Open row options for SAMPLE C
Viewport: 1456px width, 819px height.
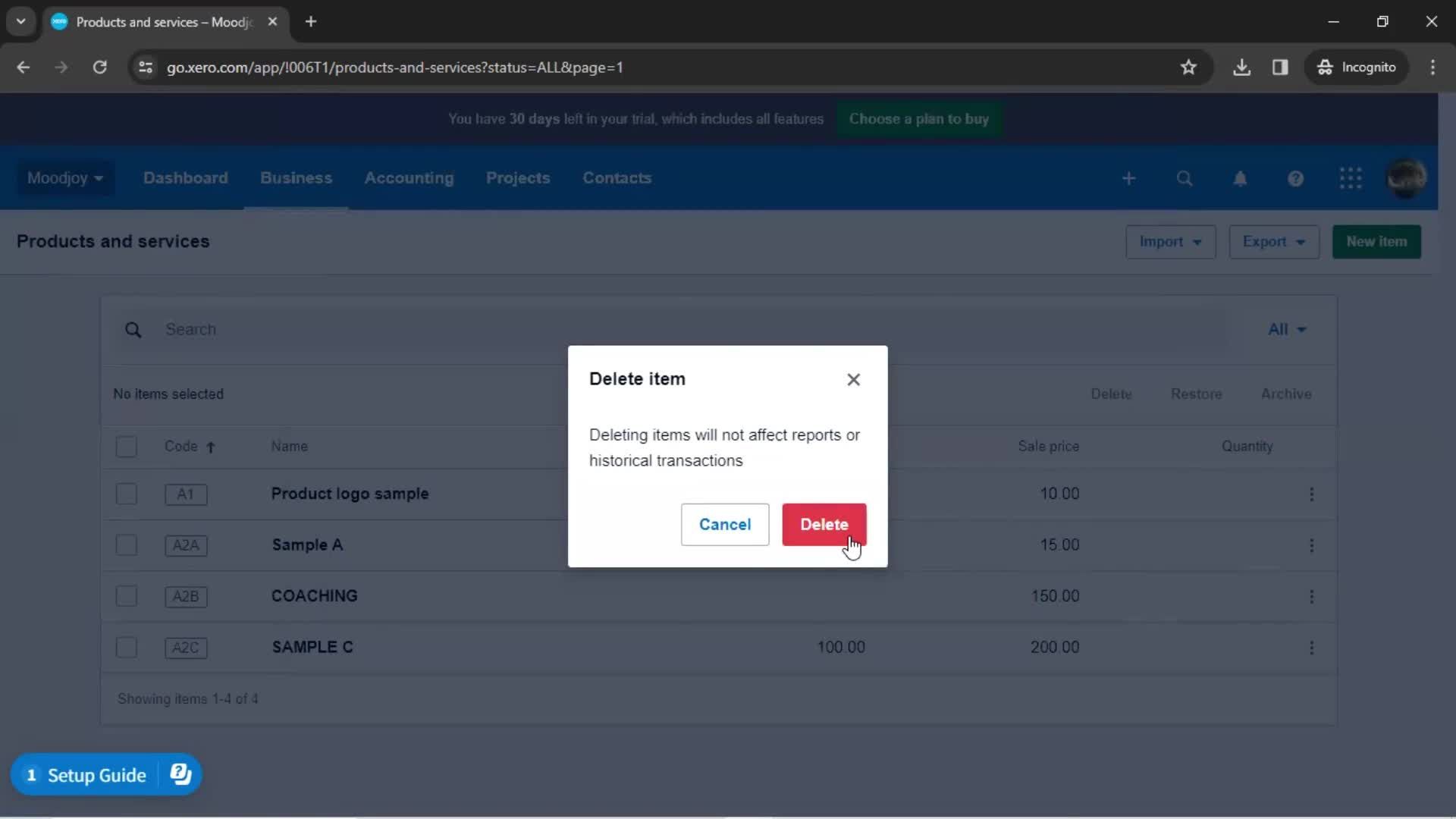(x=1311, y=648)
